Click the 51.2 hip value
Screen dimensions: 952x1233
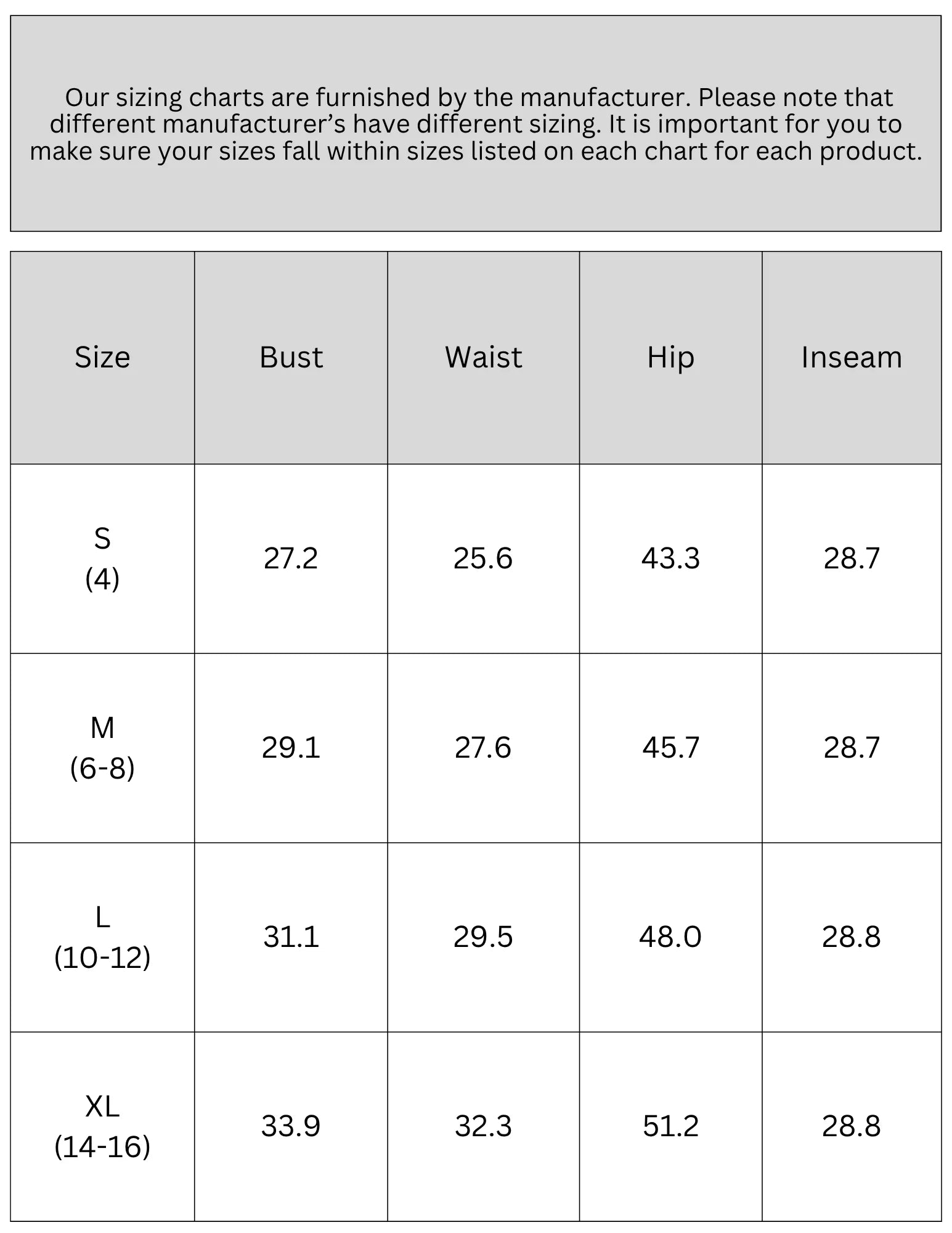(x=671, y=1126)
